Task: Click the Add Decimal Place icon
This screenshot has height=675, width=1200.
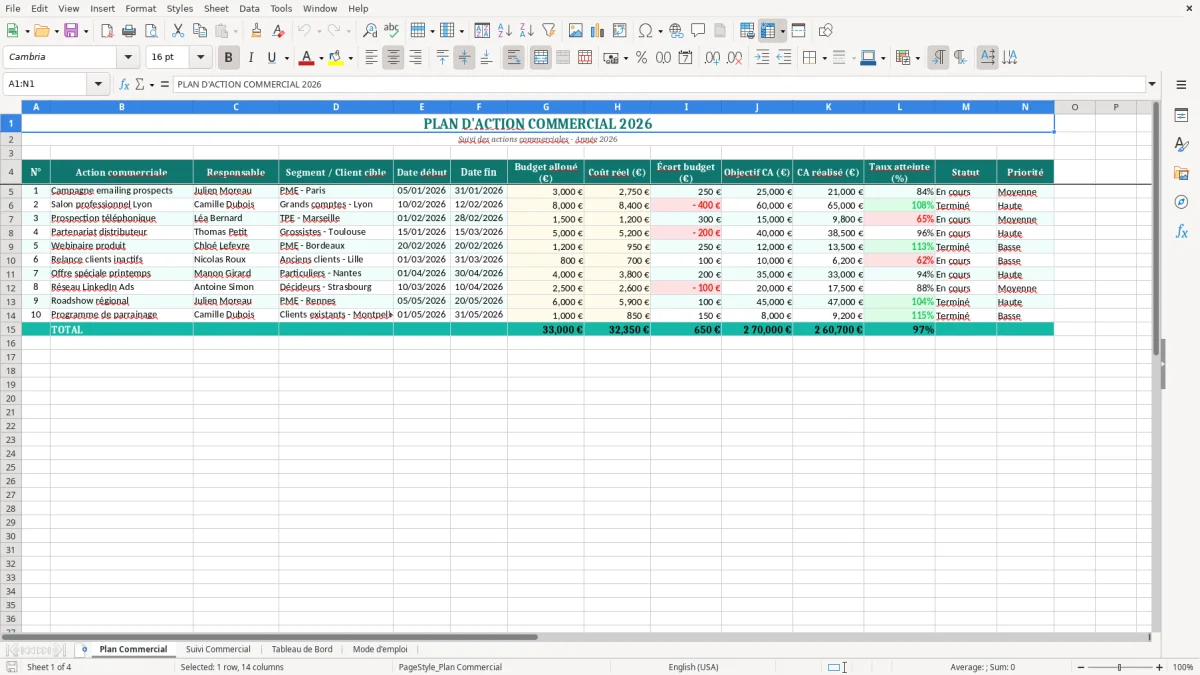Action: tap(712, 58)
